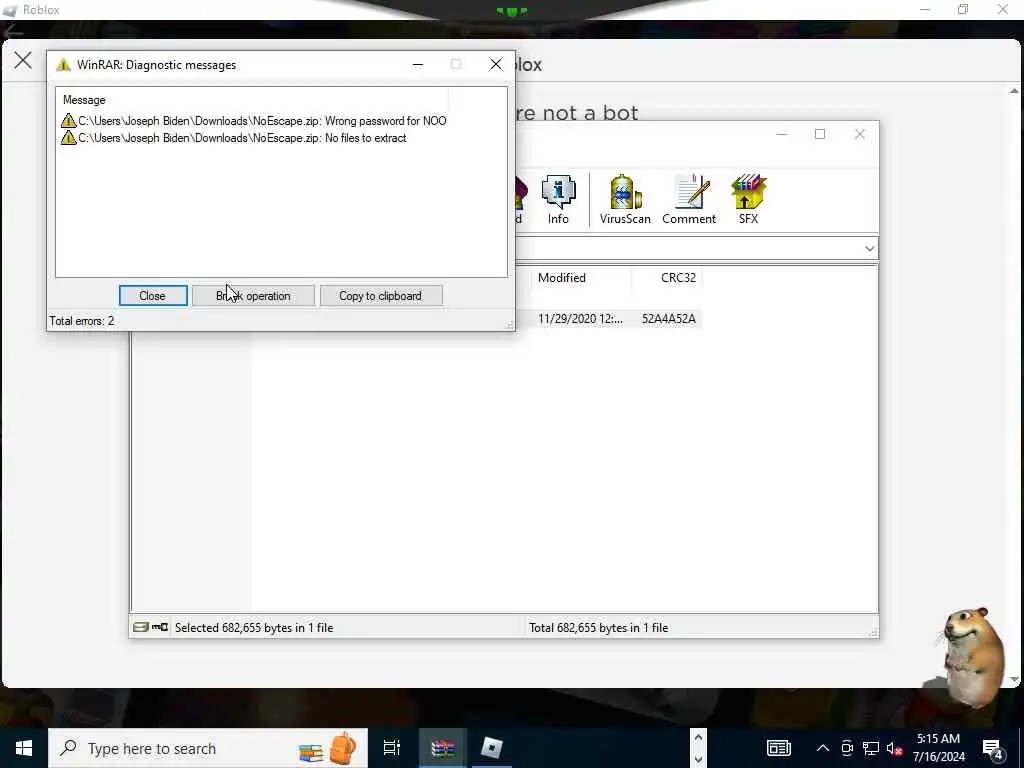1024x768 pixels.
Task: Close the Roblox verification overlay with X
Action: [x=23, y=61]
